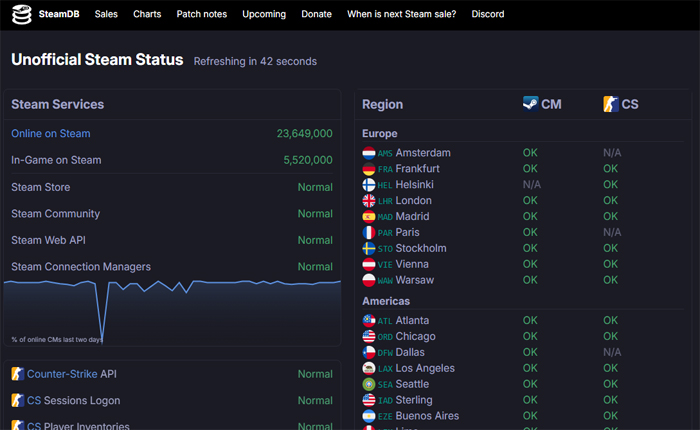Click the Steam CM column icon
The width and height of the screenshot is (700, 430).
coord(530,104)
